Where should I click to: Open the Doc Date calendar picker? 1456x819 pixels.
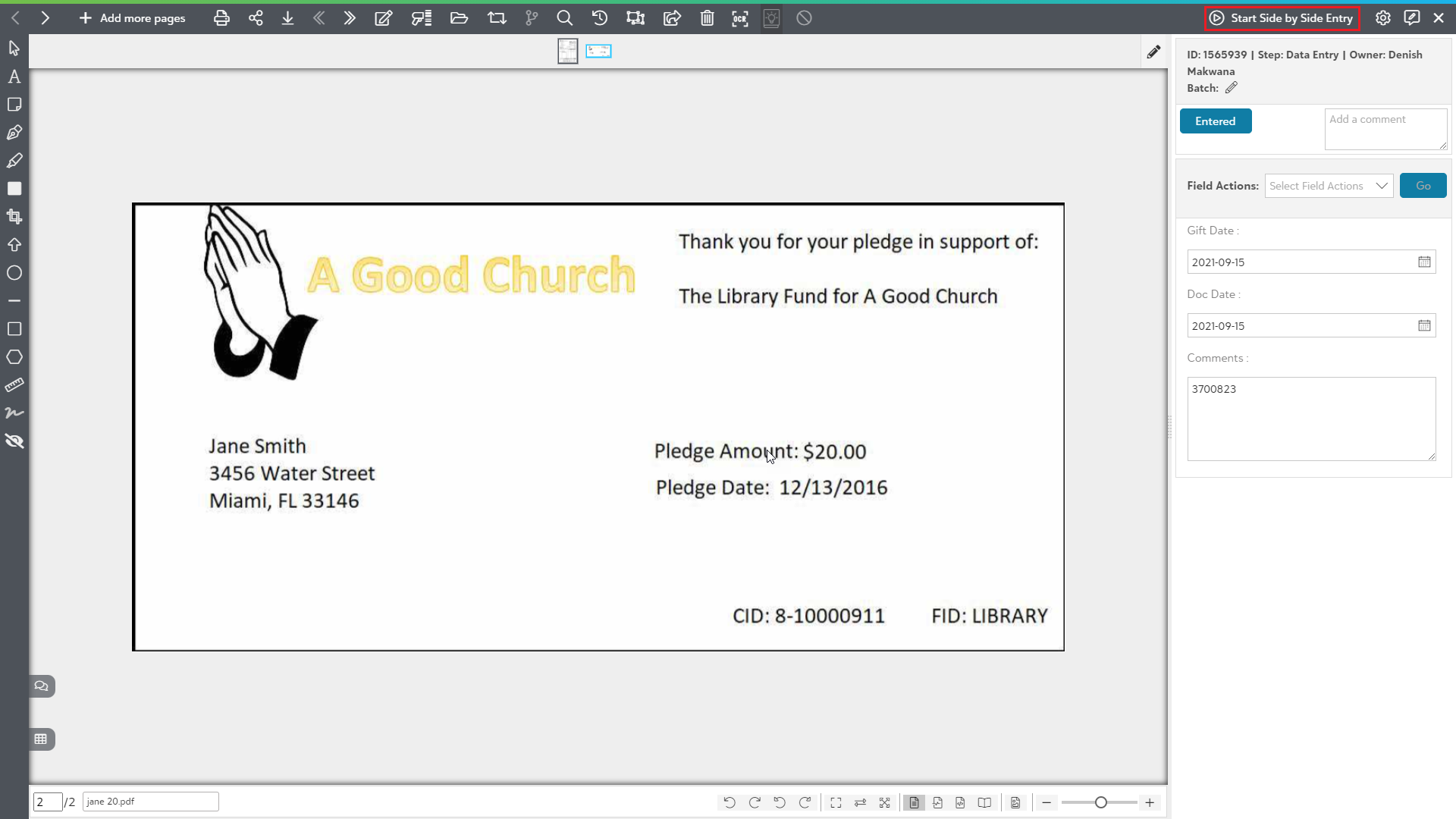1424,325
